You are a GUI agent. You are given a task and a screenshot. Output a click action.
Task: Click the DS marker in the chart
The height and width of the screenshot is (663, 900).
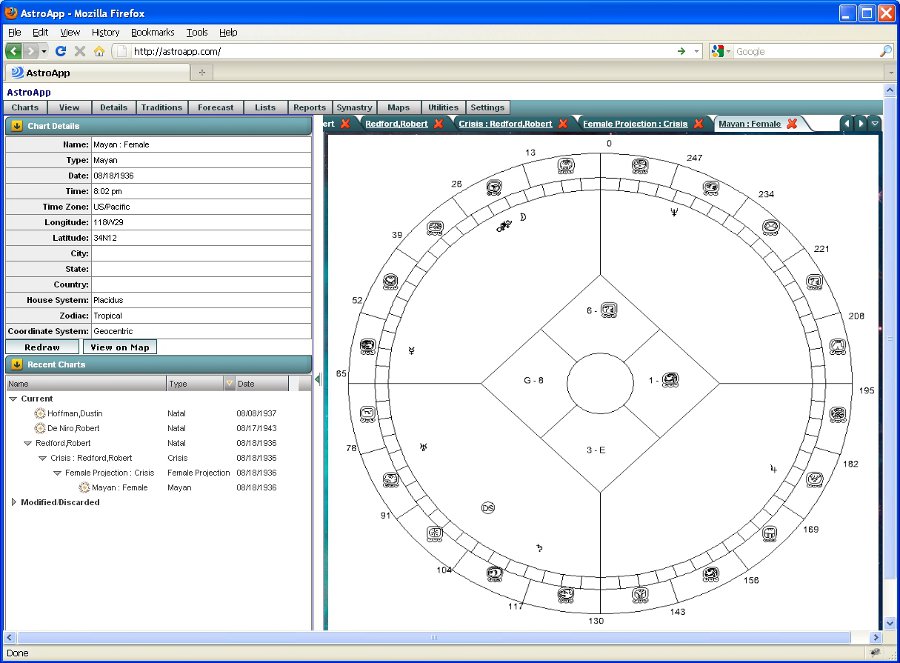click(488, 508)
